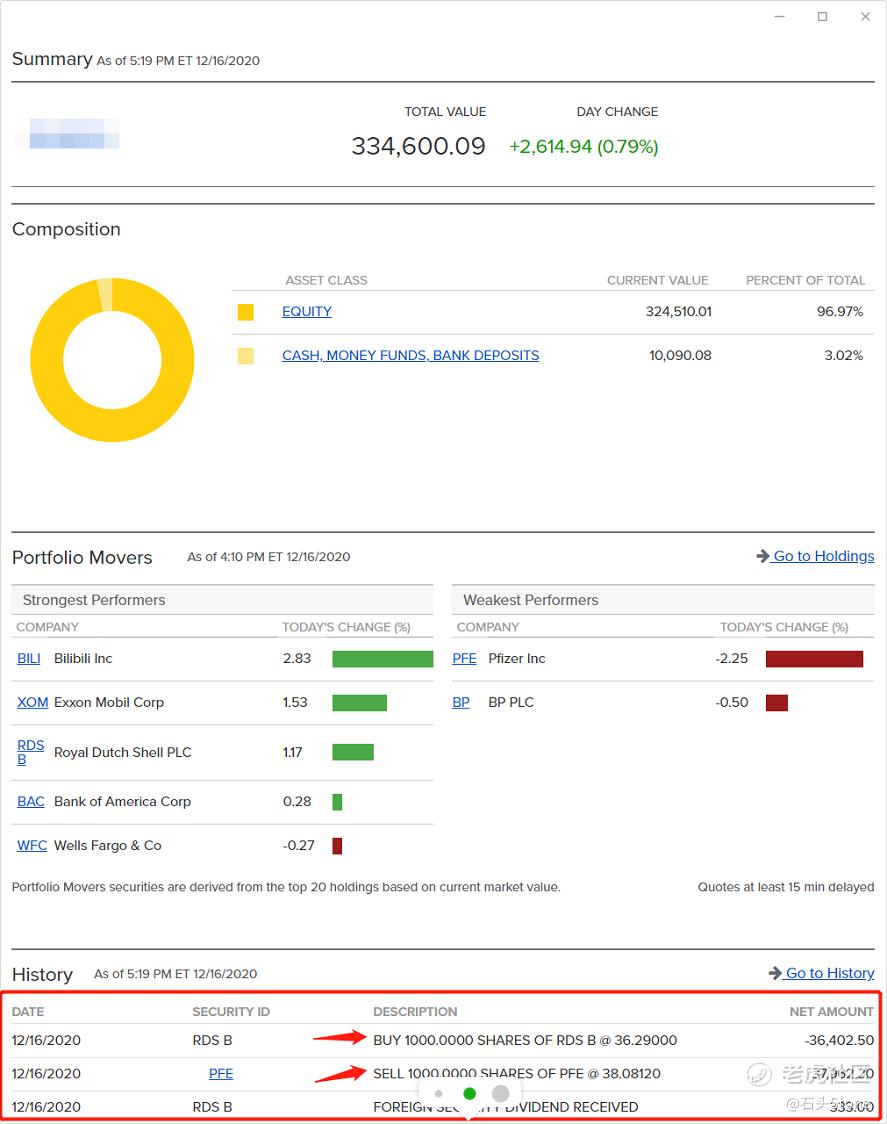
Task: Maximize the window
Action: [x=822, y=17]
